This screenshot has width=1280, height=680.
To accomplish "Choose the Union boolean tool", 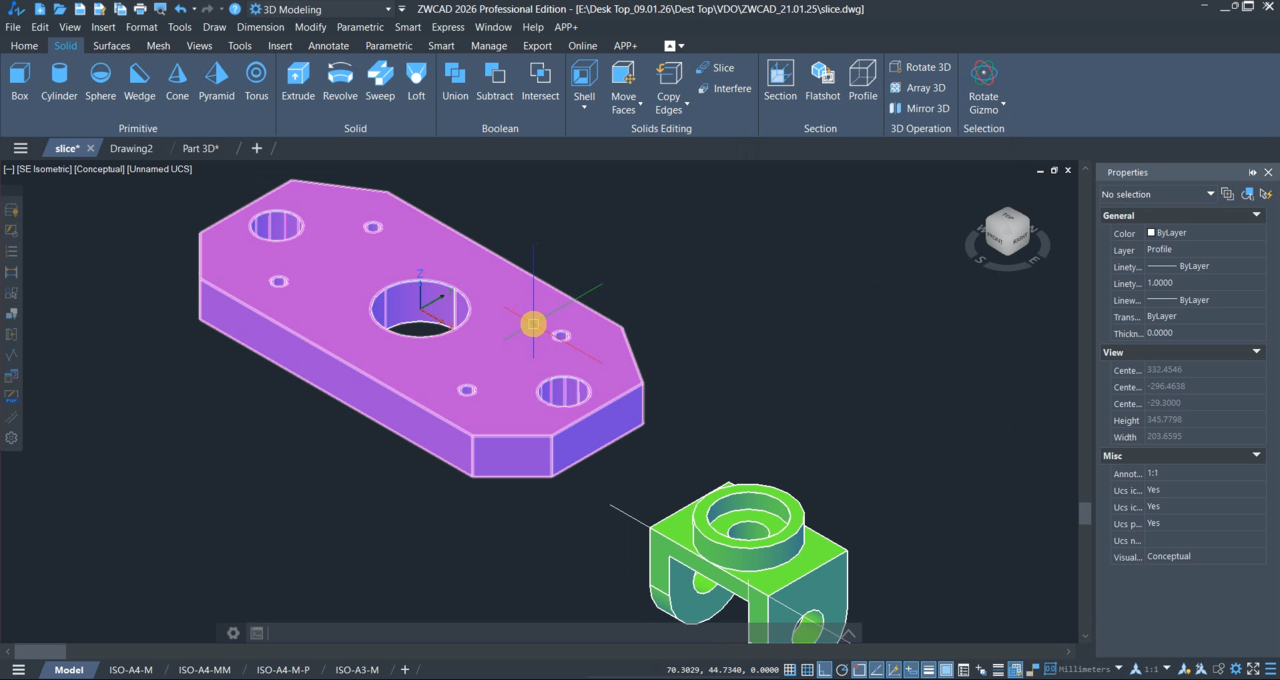I will point(455,81).
